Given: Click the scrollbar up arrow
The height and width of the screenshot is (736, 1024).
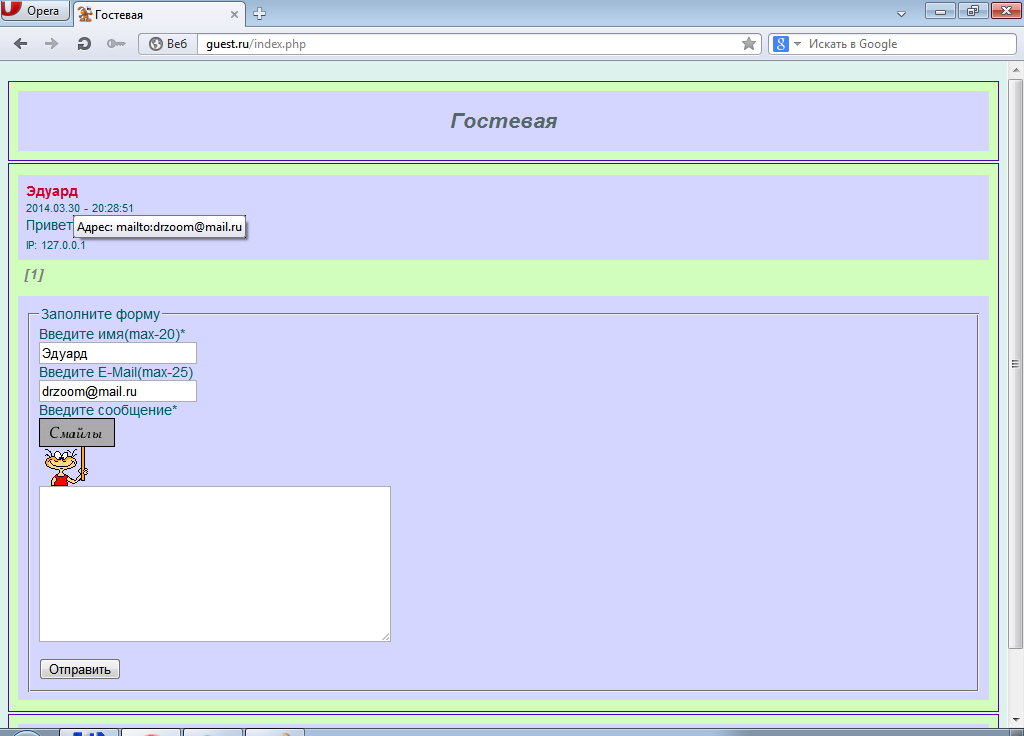Looking at the screenshot, I should [1015, 69].
